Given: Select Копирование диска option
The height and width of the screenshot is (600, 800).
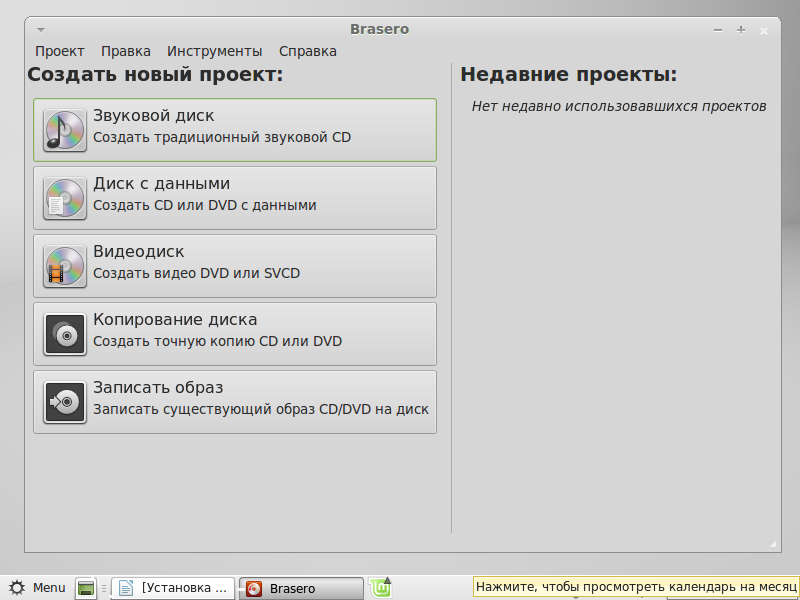Looking at the screenshot, I should pyautogui.click(x=235, y=334).
